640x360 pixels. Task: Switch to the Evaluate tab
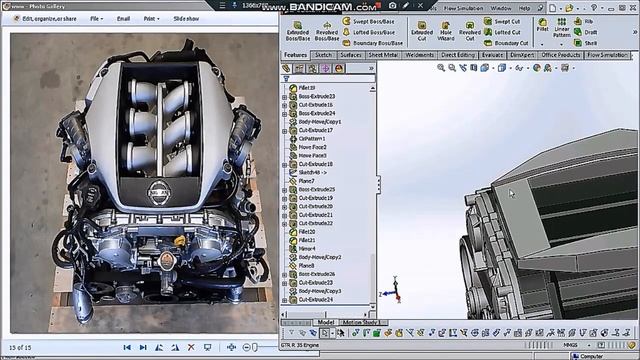pyautogui.click(x=492, y=55)
